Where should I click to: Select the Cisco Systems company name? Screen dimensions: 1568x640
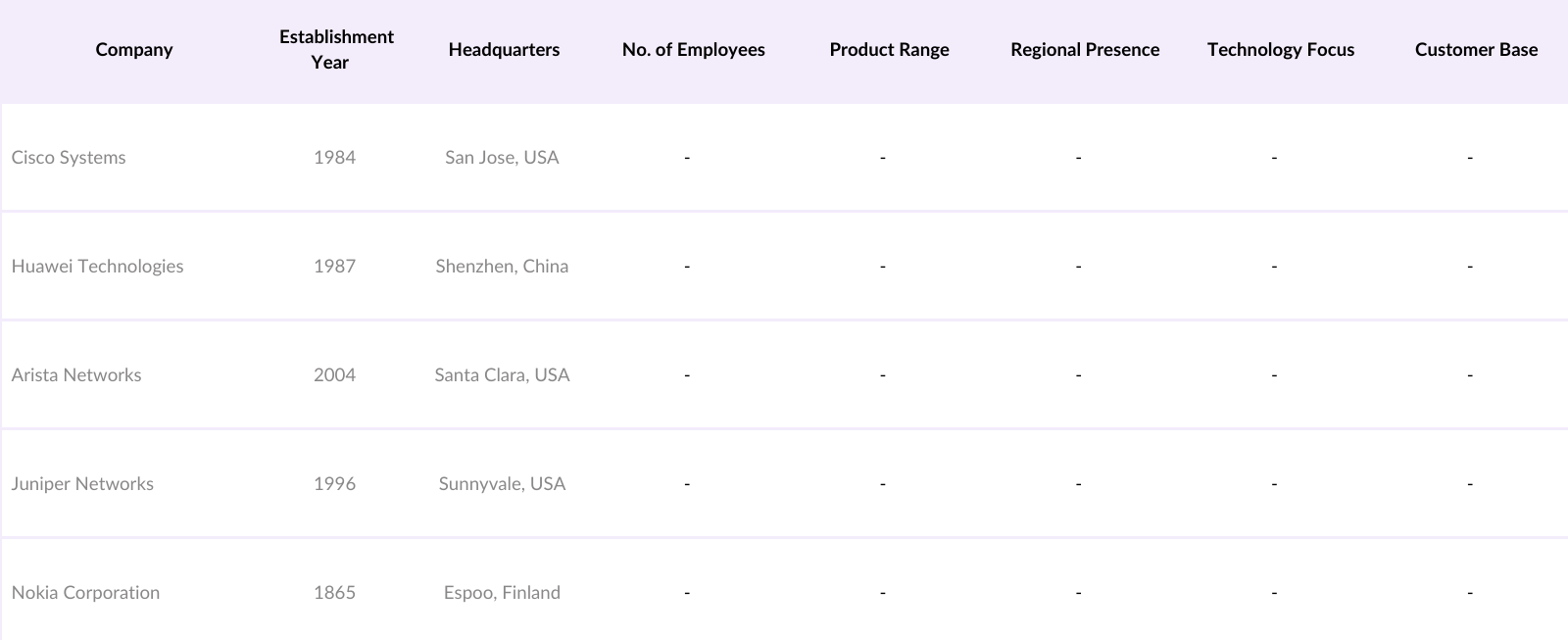click(69, 158)
